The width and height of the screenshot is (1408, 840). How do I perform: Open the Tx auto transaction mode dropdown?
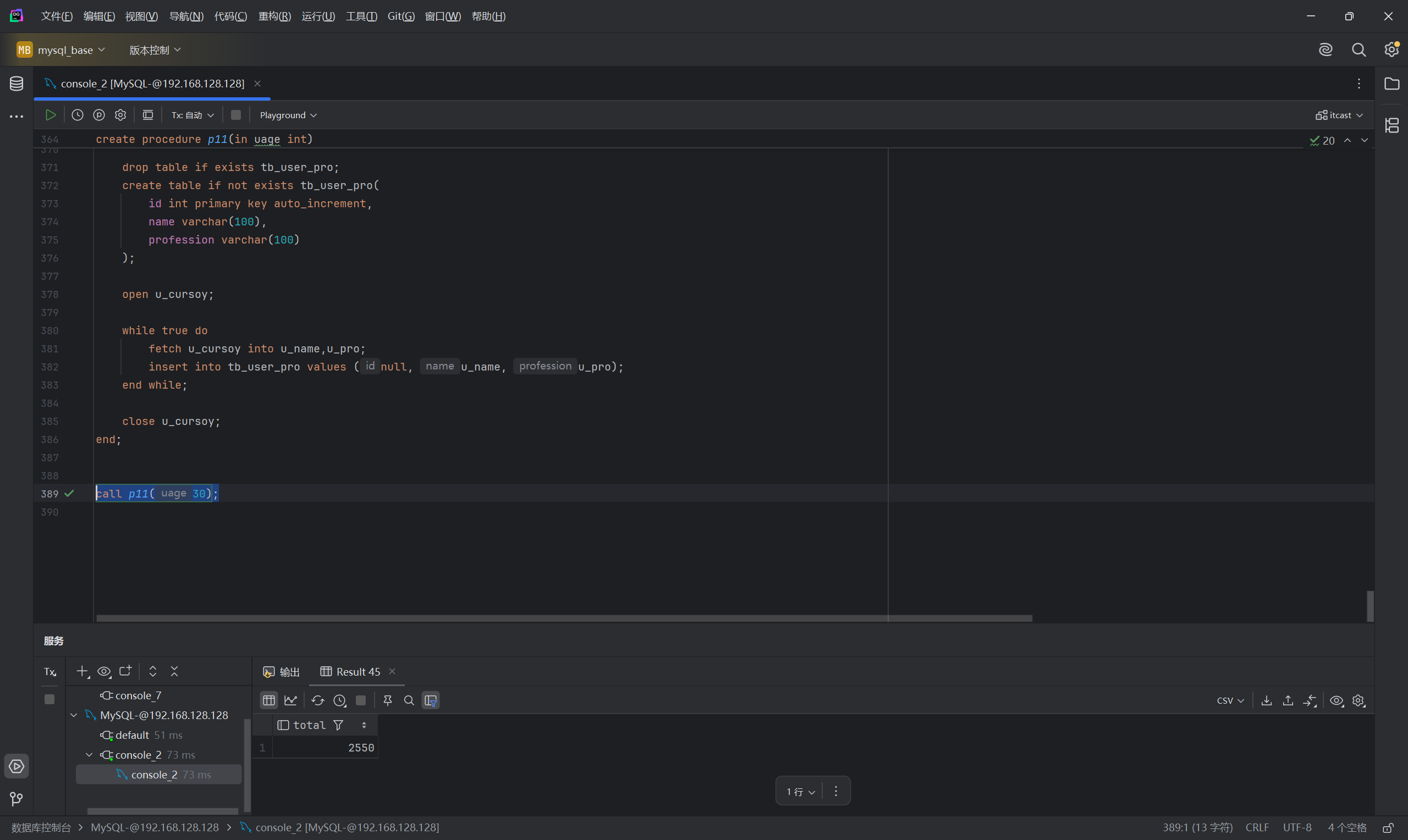[193, 115]
